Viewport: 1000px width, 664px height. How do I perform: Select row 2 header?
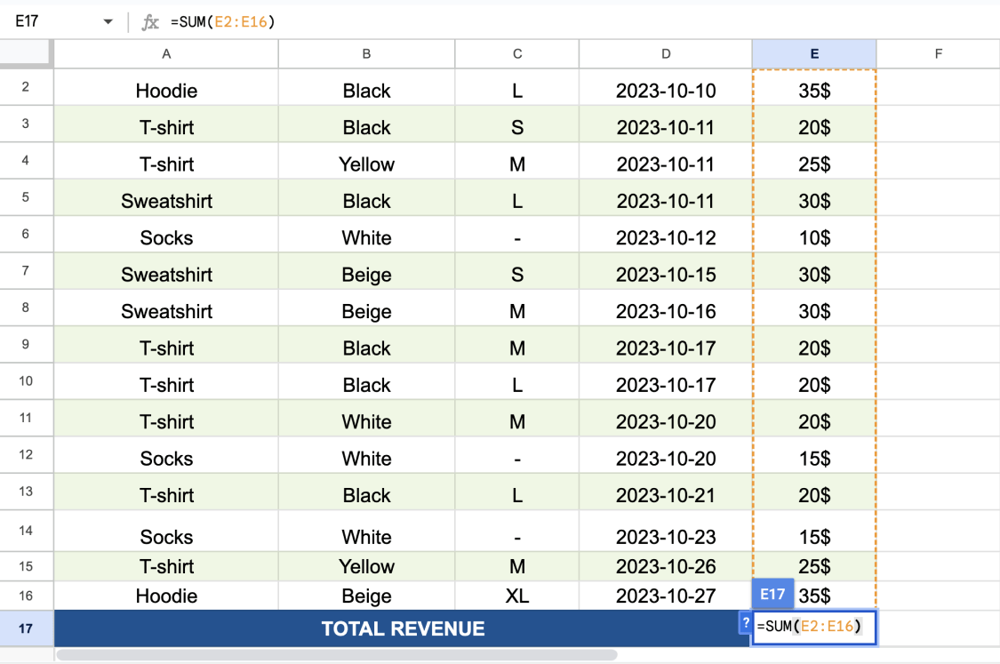26,88
